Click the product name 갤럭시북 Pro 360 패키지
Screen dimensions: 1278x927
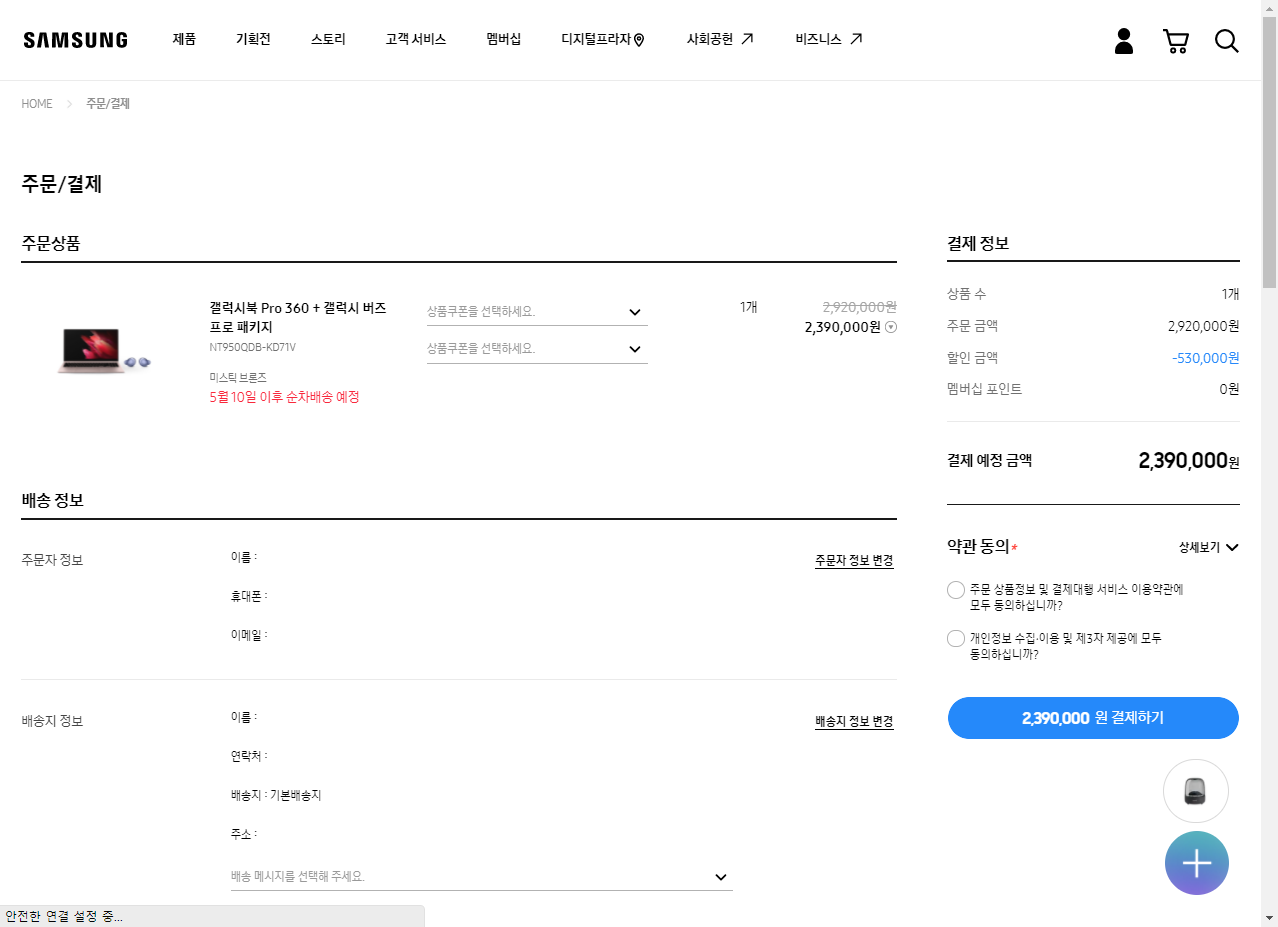(x=298, y=317)
